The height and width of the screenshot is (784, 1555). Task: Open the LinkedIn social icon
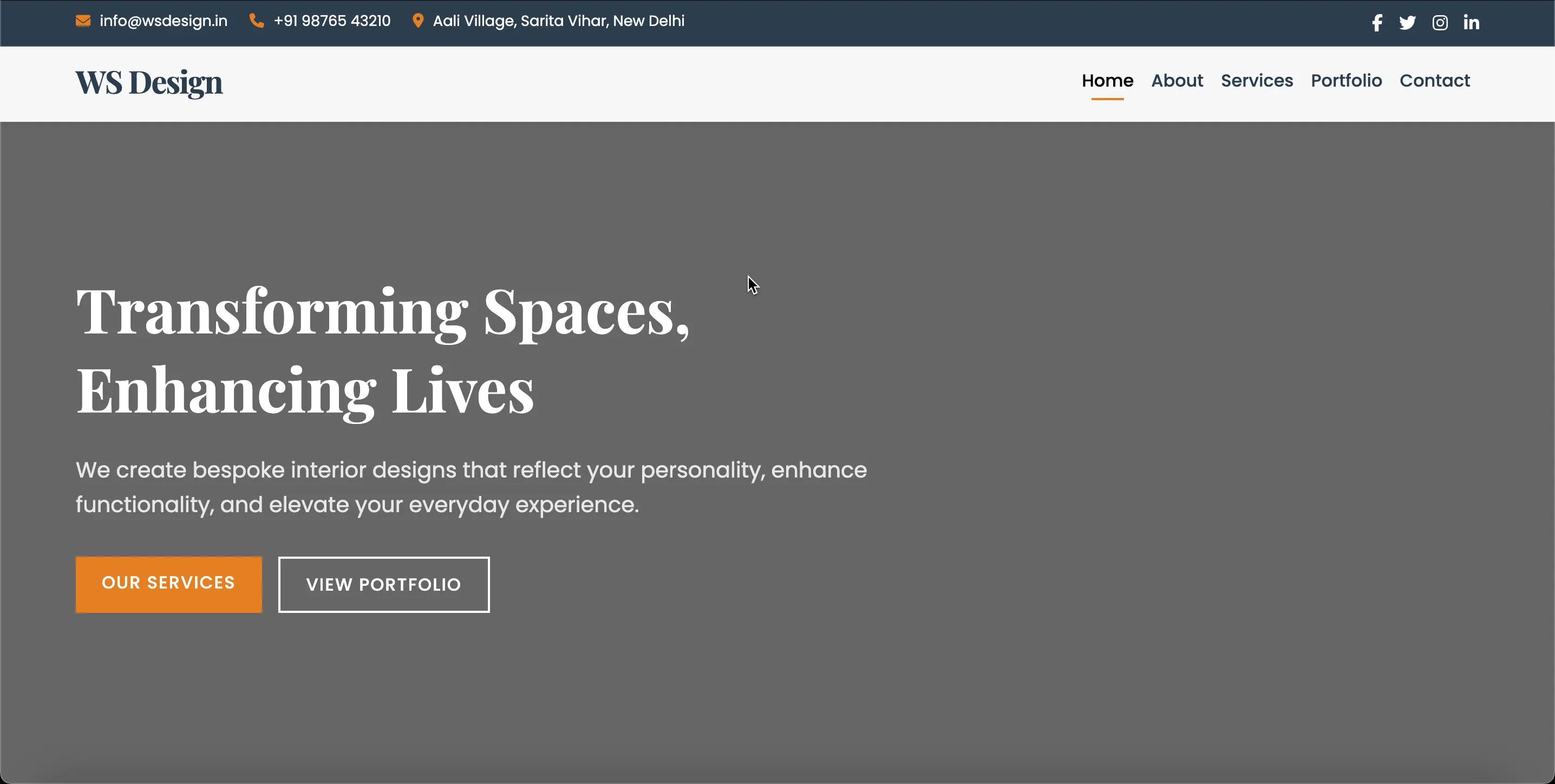click(x=1471, y=22)
